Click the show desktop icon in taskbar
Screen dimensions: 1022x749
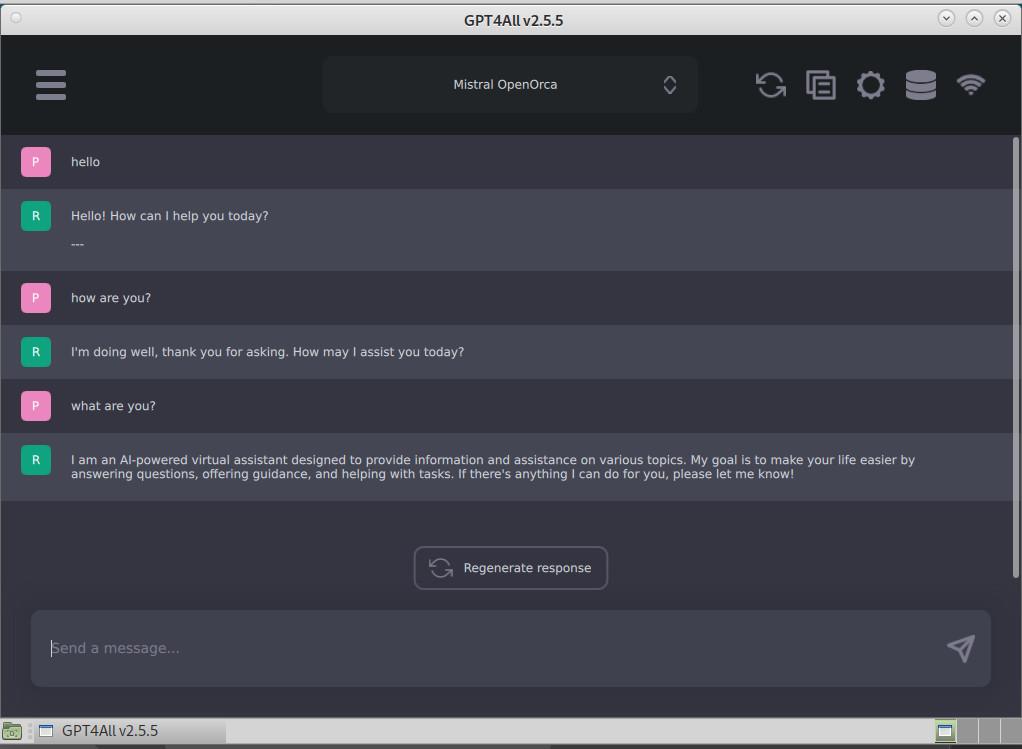pyautogui.click(x=12, y=732)
